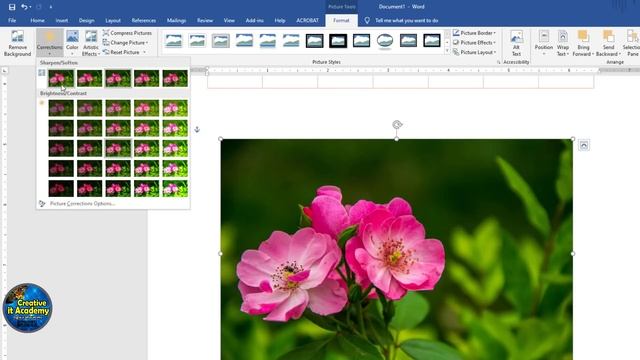The height and width of the screenshot is (360, 640).
Task: Click the pink flower picture
Action: pyautogui.click(x=397, y=249)
